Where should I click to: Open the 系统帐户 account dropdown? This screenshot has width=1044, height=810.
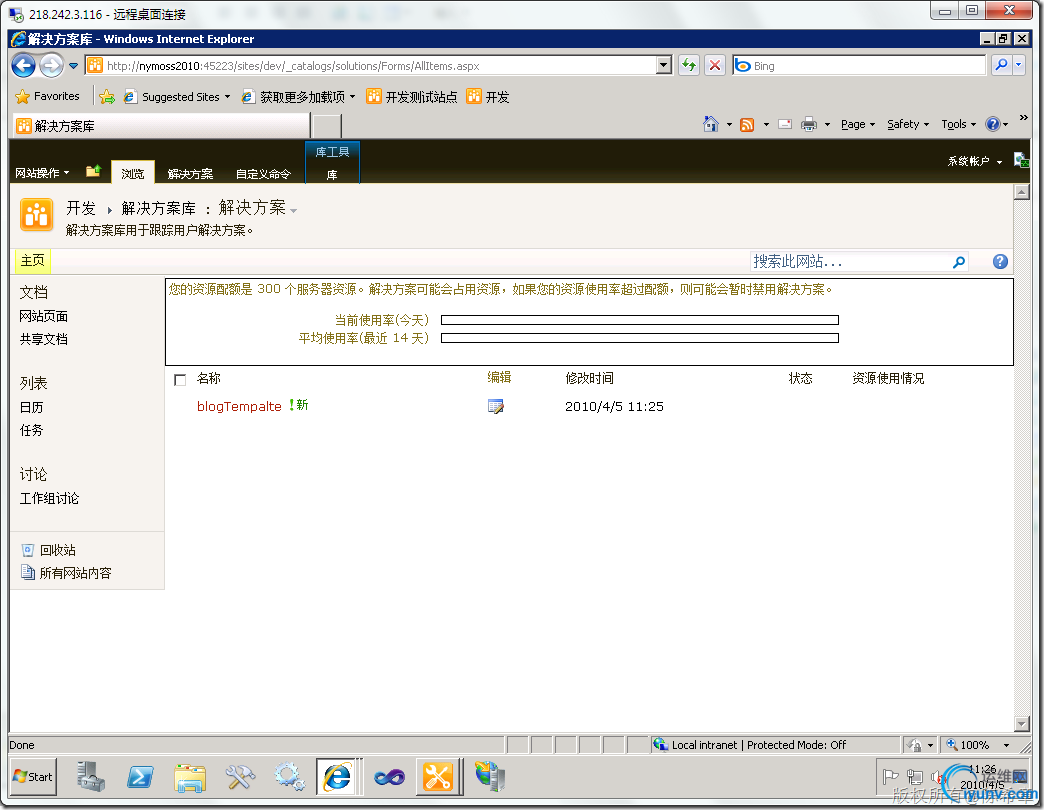tap(975, 161)
